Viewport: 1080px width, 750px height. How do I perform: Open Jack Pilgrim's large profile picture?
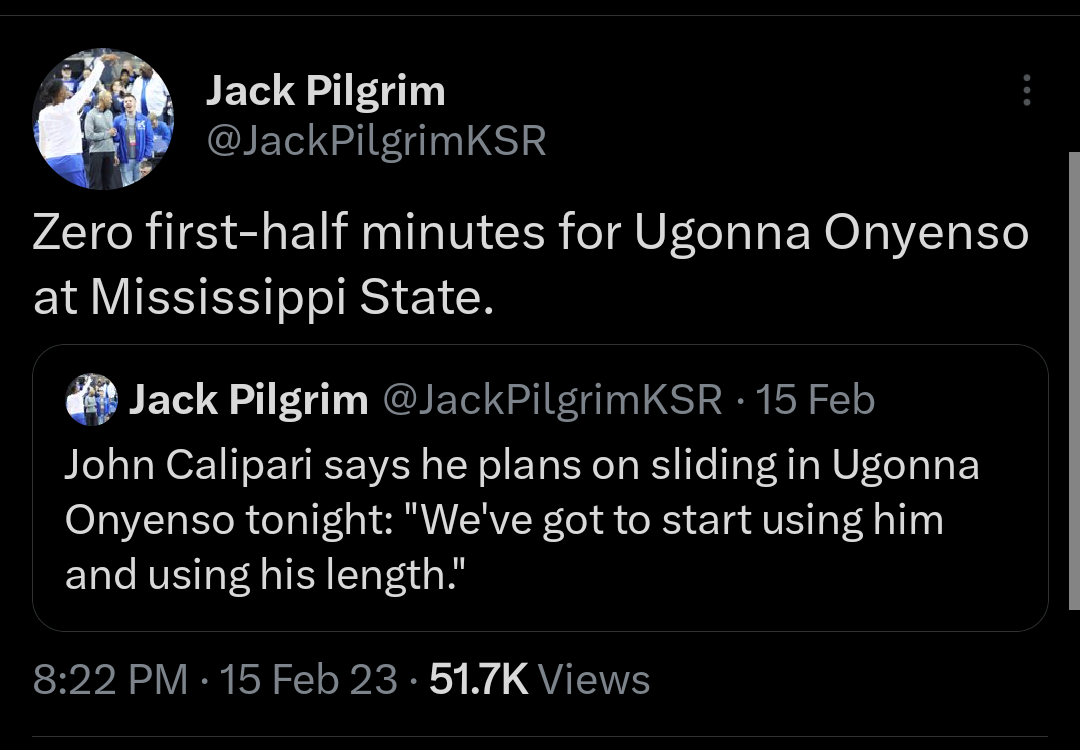point(103,120)
